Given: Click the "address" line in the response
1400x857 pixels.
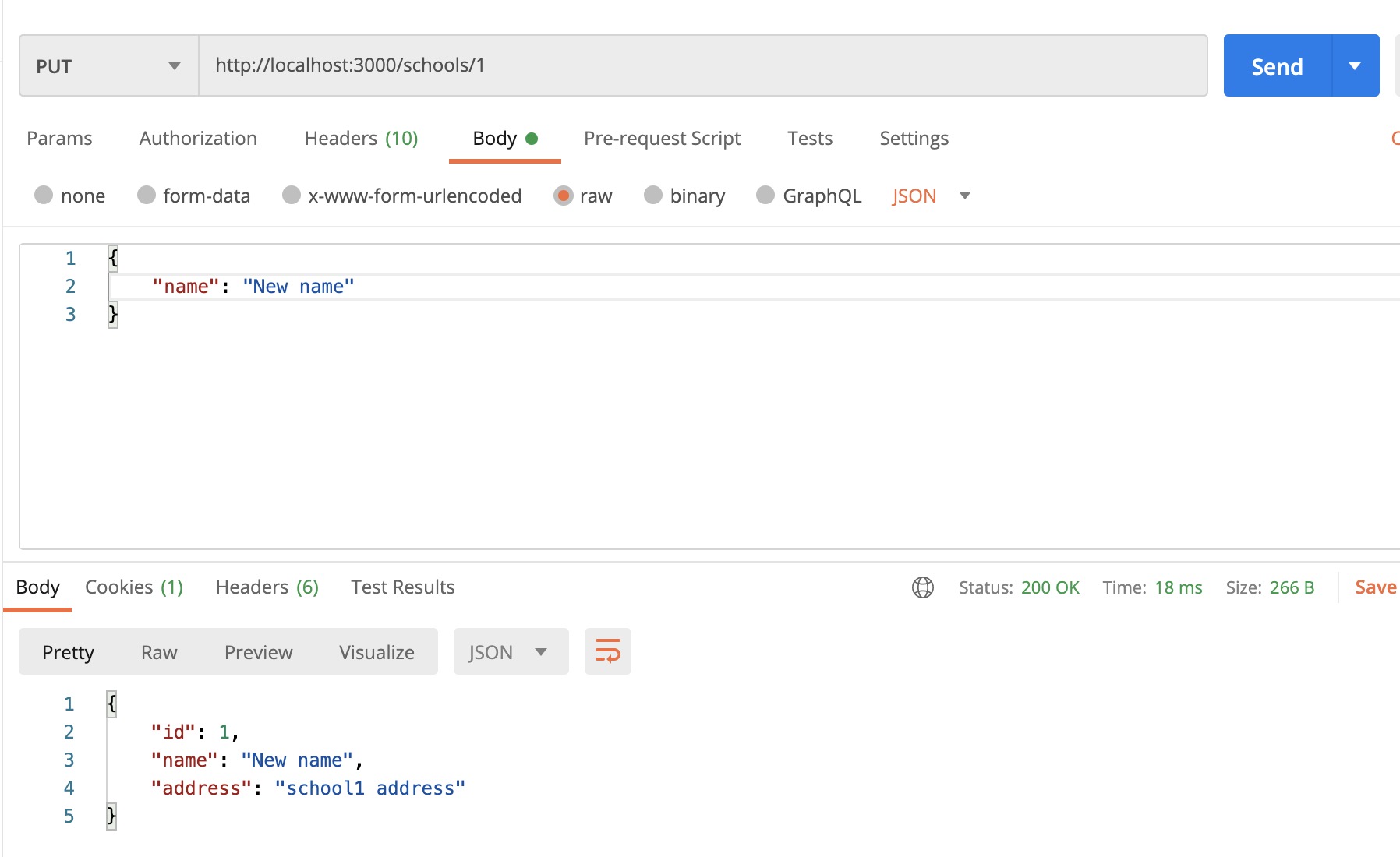Looking at the screenshot, I should coord(308,788).
